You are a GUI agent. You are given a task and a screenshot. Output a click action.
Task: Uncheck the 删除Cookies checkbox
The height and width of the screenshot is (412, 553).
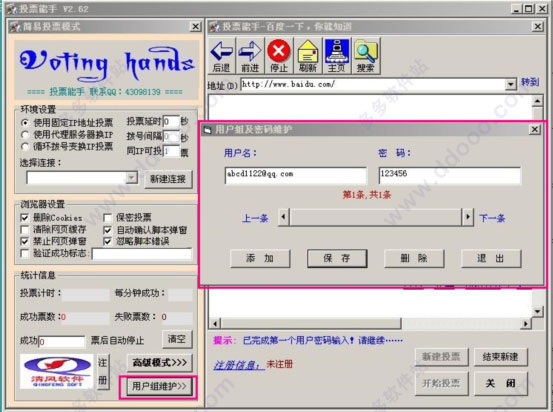[25, 217]
